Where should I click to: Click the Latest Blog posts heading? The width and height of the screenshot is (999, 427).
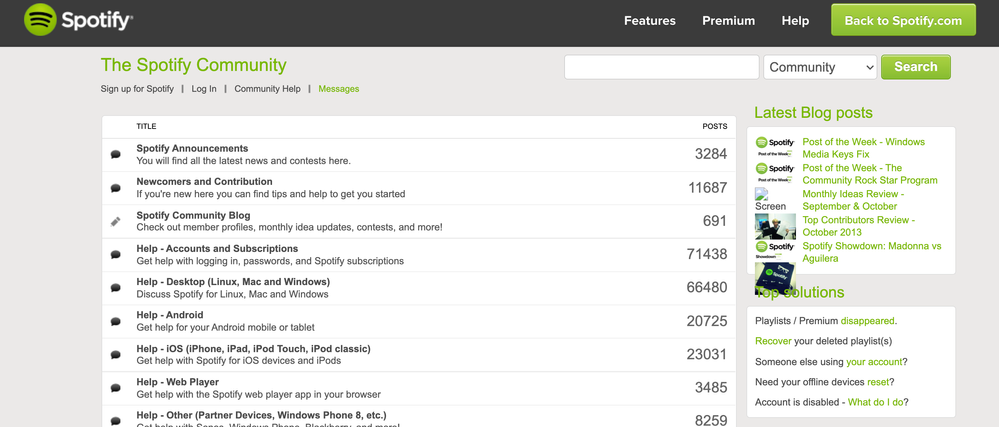[814, 113]
